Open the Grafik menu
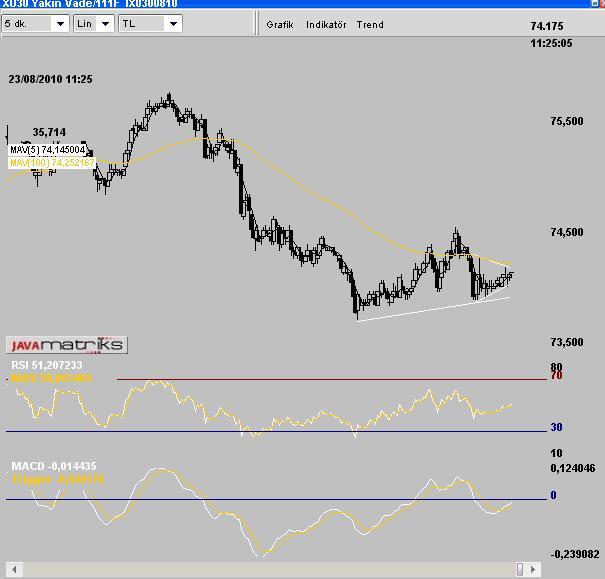The image size is (605, 579). tap(280, 25)
